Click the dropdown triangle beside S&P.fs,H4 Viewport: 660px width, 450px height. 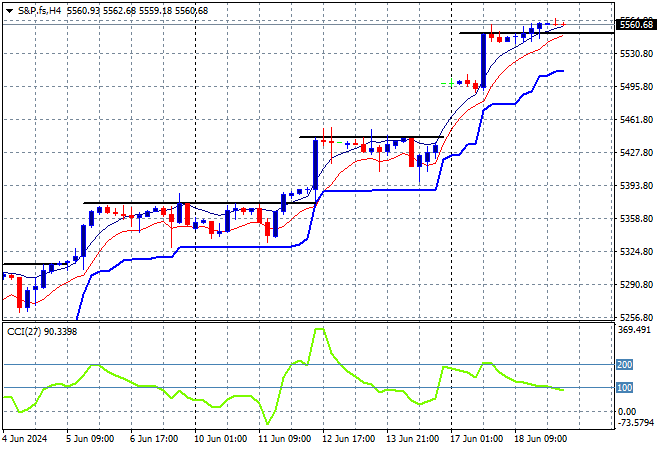coord(9,11)
